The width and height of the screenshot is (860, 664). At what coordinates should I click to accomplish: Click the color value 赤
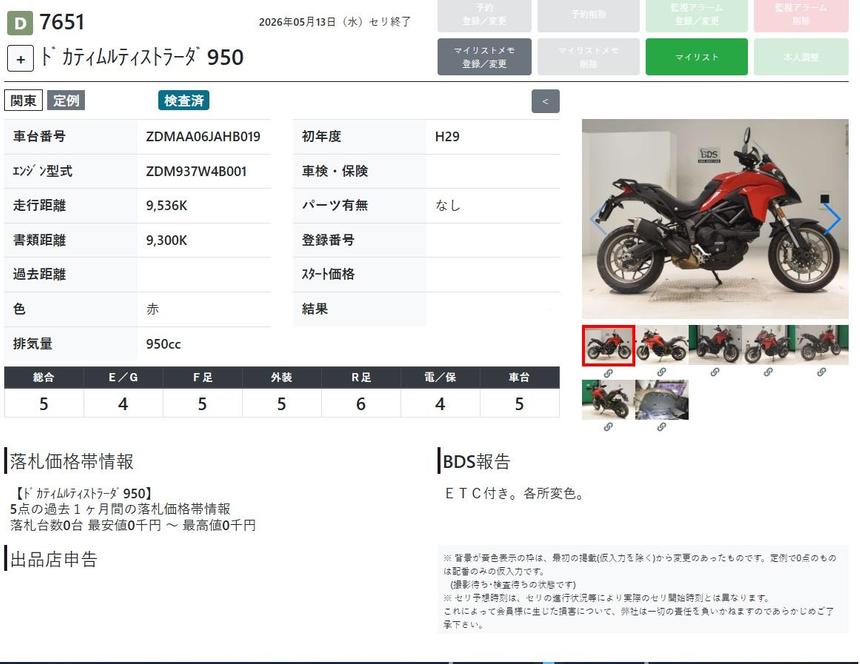click(152, 309)
